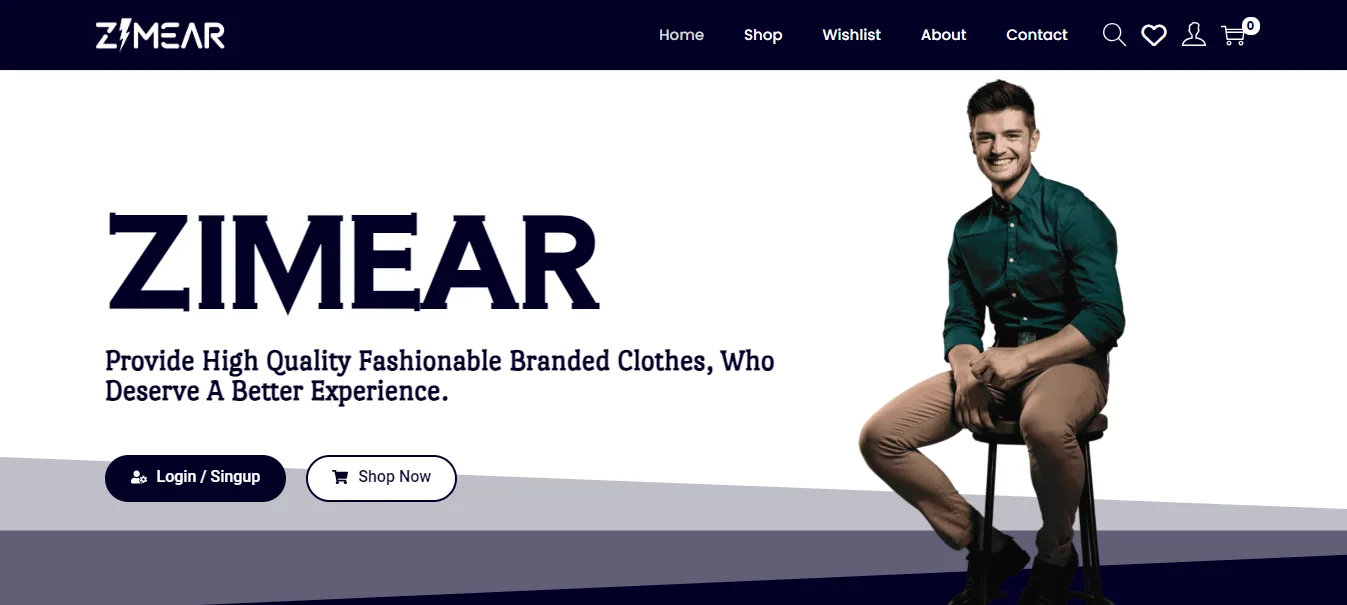1347x605 pixels.
Task: Click the large ZIMEAR hero heading
Action: click(x=352, y=262)
